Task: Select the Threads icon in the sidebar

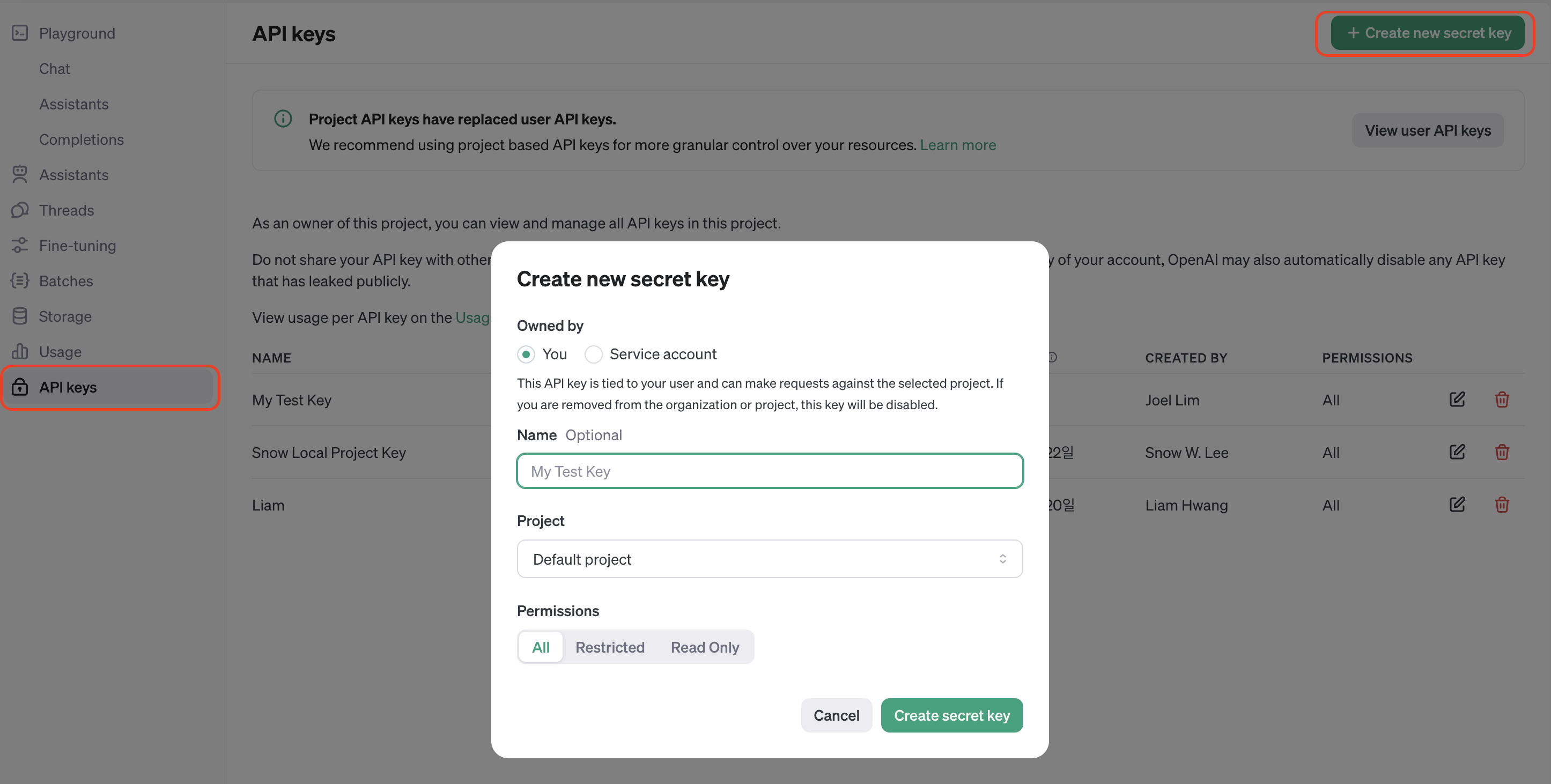Action: tap(20, 210)
